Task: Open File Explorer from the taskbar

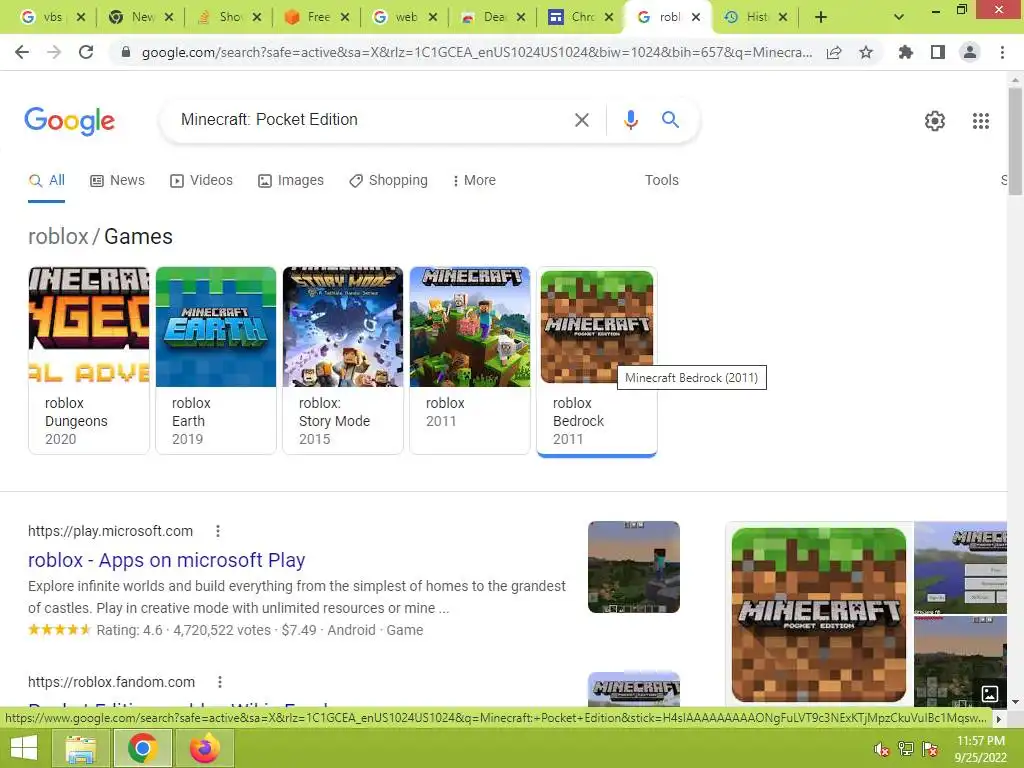Action: 81,748
